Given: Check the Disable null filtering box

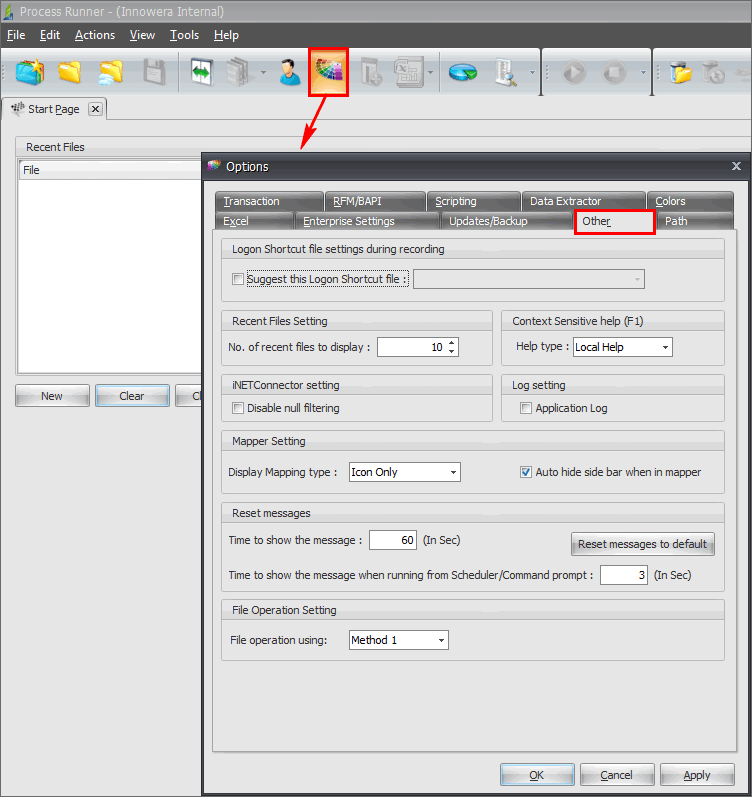Looking at the screenshot, I should tap(238, 408).
